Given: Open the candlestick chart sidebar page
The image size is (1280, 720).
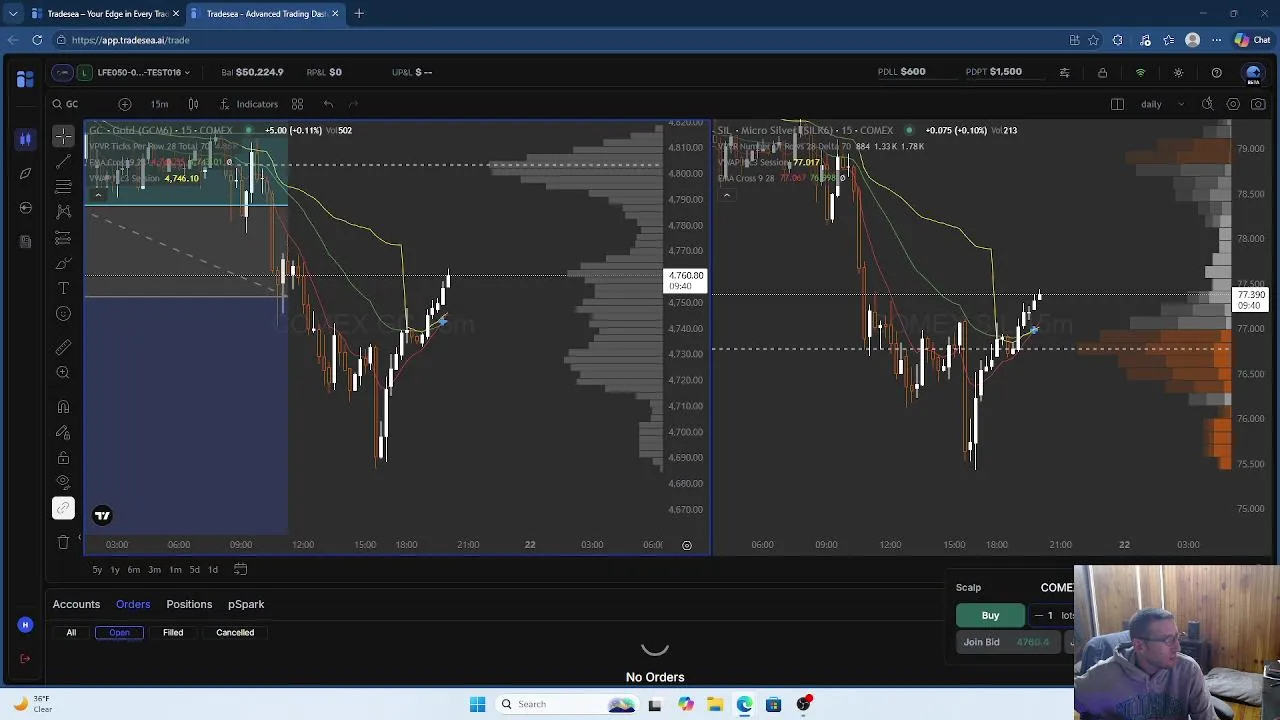Looking at the screenshot, I should click(25, 139).
